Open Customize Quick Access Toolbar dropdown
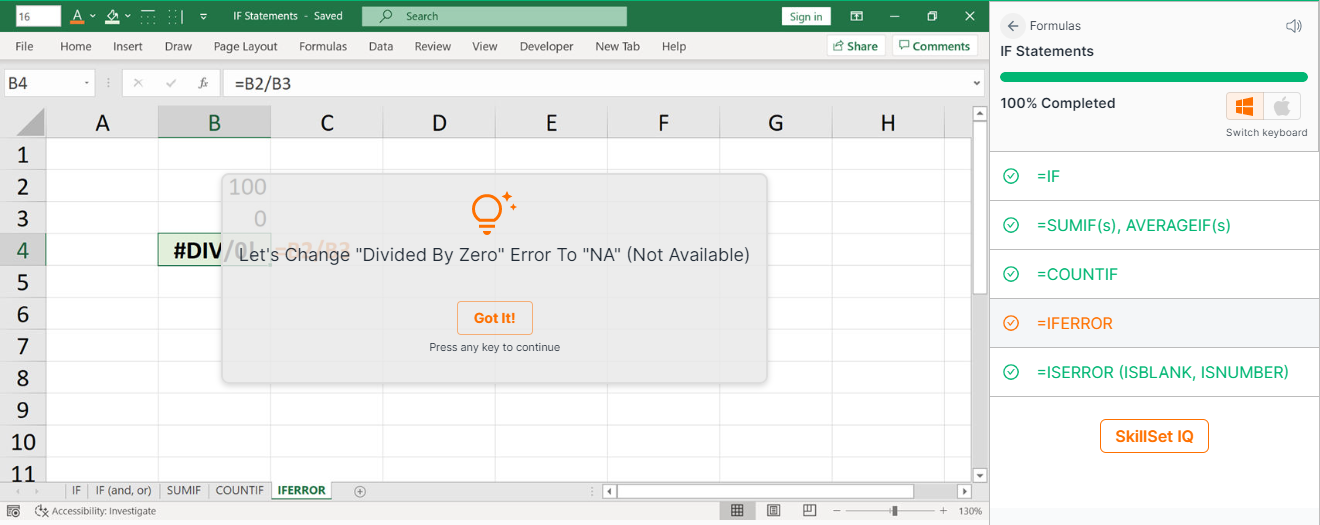The height and width of the screenshot is (525, 1320). click(x=203, y=17)
